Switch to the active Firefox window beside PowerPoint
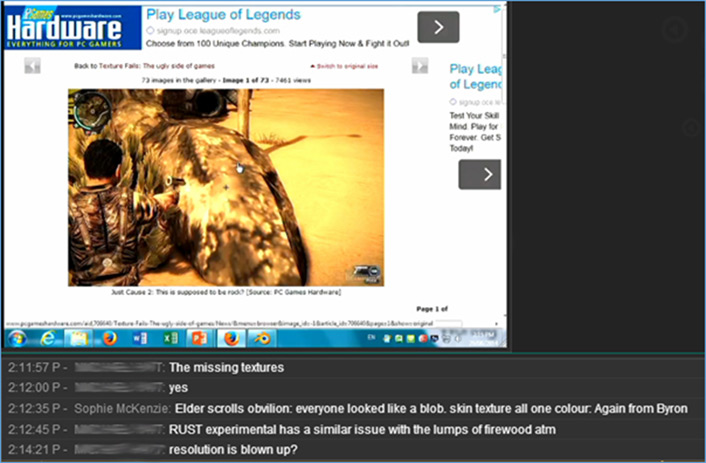This screenshot has width=706, height=463. pos(231,338)
